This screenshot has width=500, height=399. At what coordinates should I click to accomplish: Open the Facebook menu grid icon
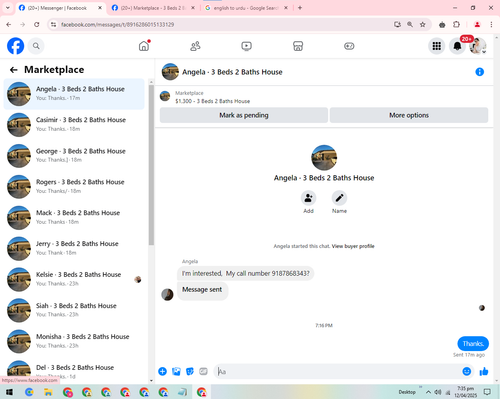pos(436,46)
